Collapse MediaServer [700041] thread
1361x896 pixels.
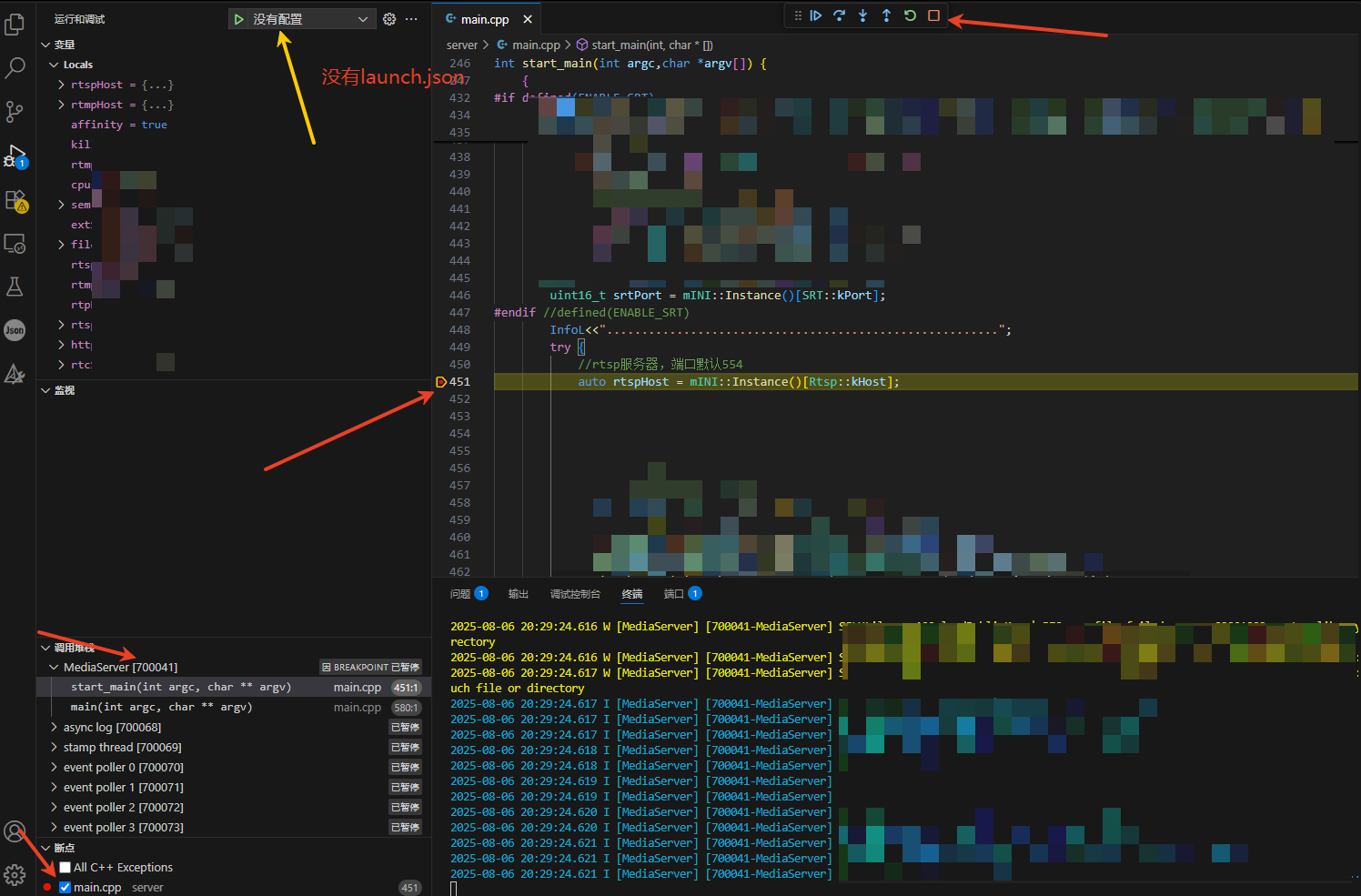click(x=54, y=668)
